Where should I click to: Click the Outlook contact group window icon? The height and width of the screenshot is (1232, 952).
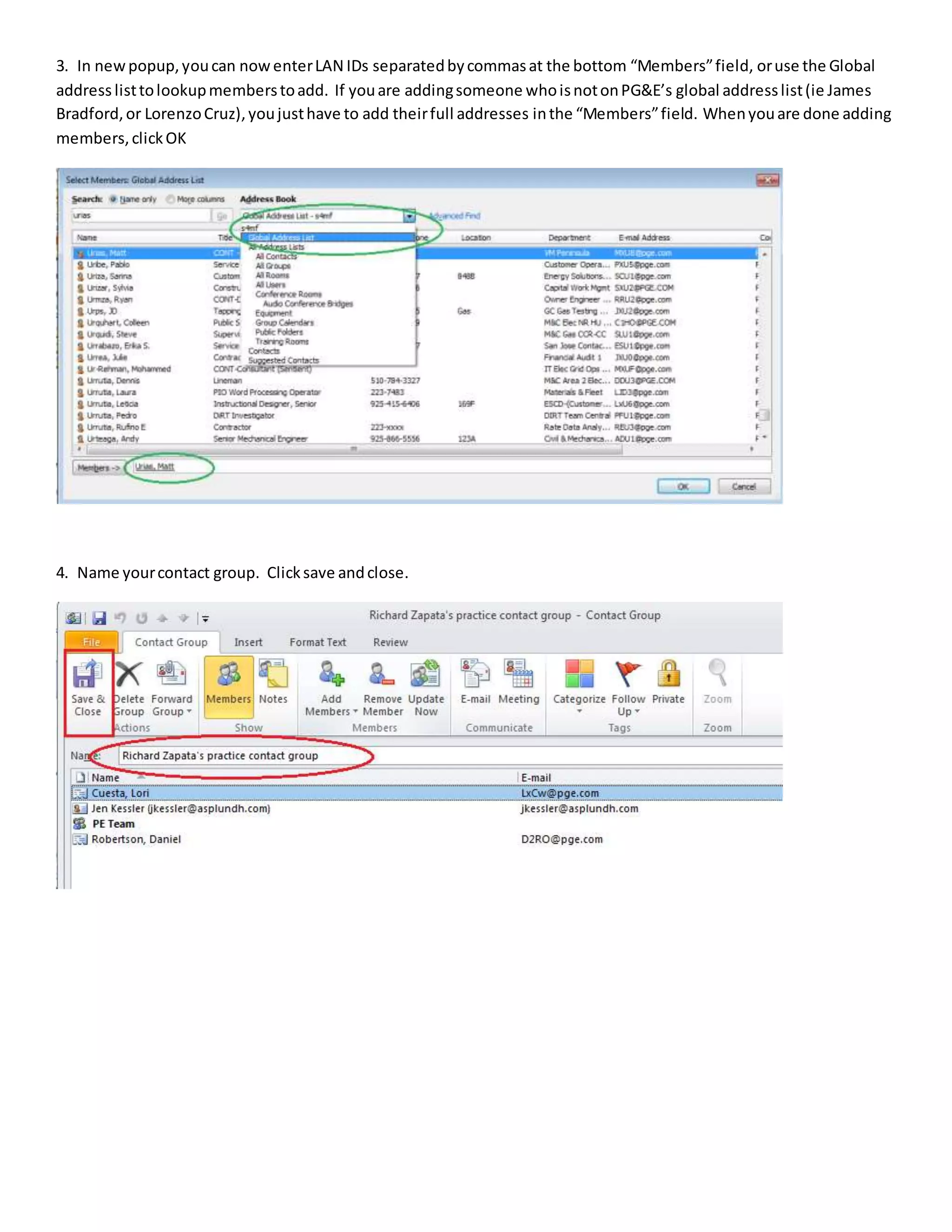tap(74, 618)
